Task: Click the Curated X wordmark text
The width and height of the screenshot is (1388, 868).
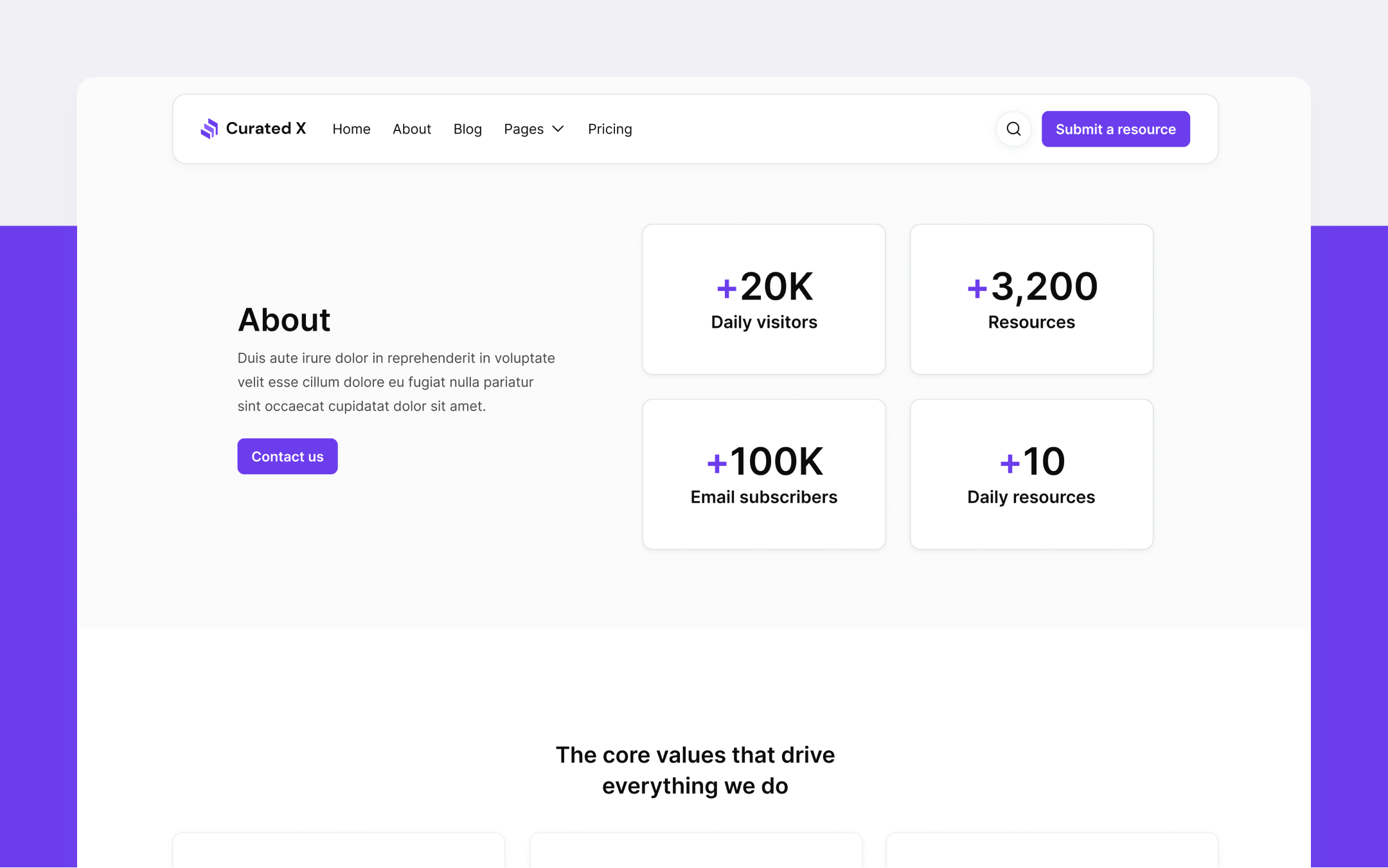Action: pos(266,128)
